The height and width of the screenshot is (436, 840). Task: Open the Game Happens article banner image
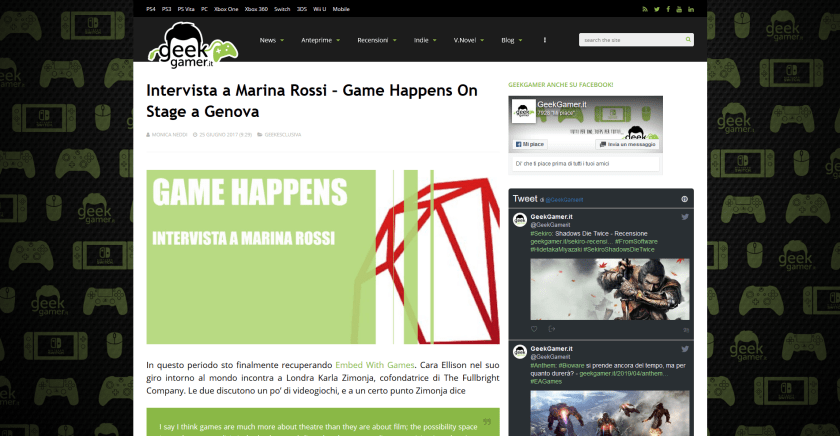click(323, 257)
